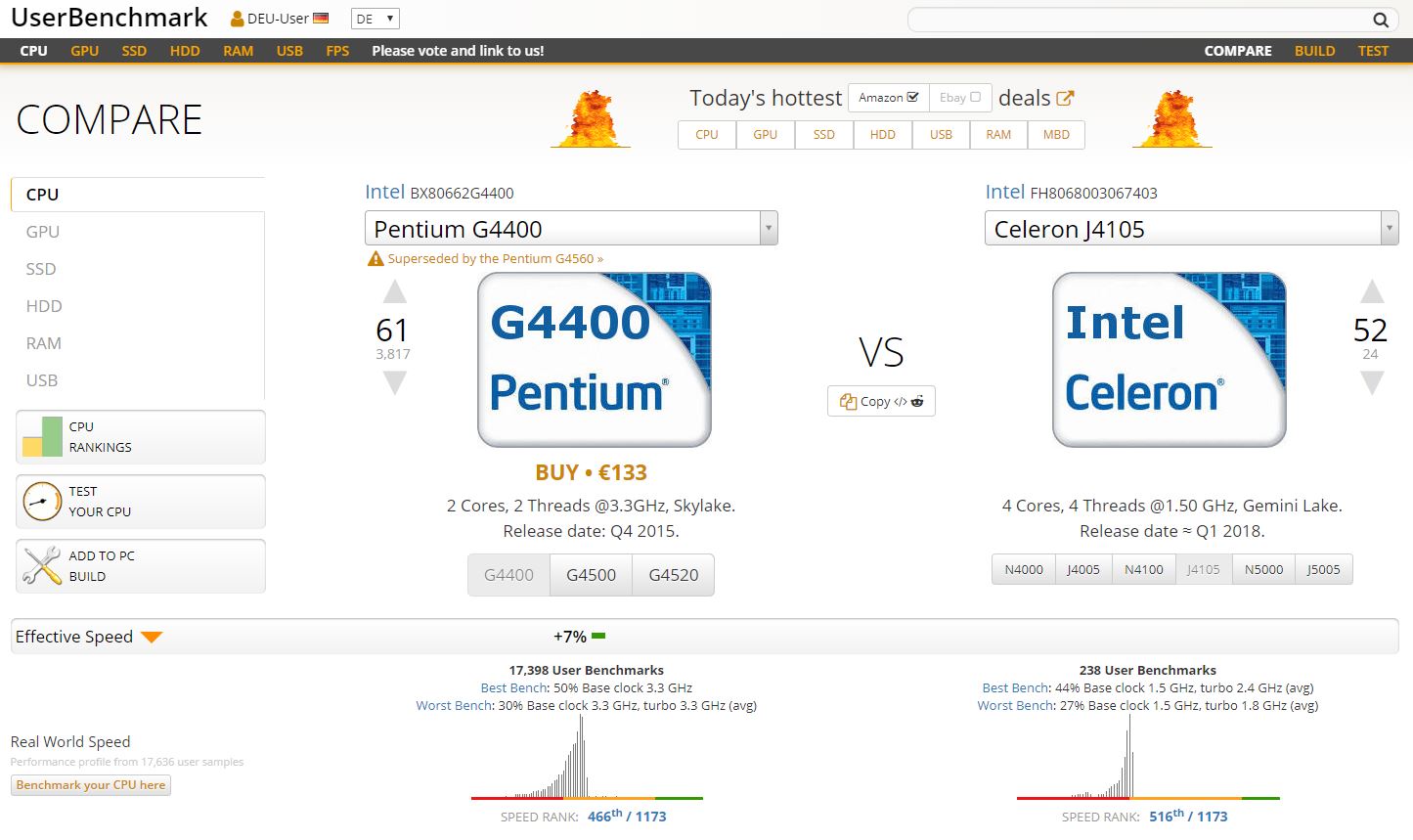Viewport: 1413px width, 840px height.
Task: Select SSD in the left sidebar
Action: (41, 269)
